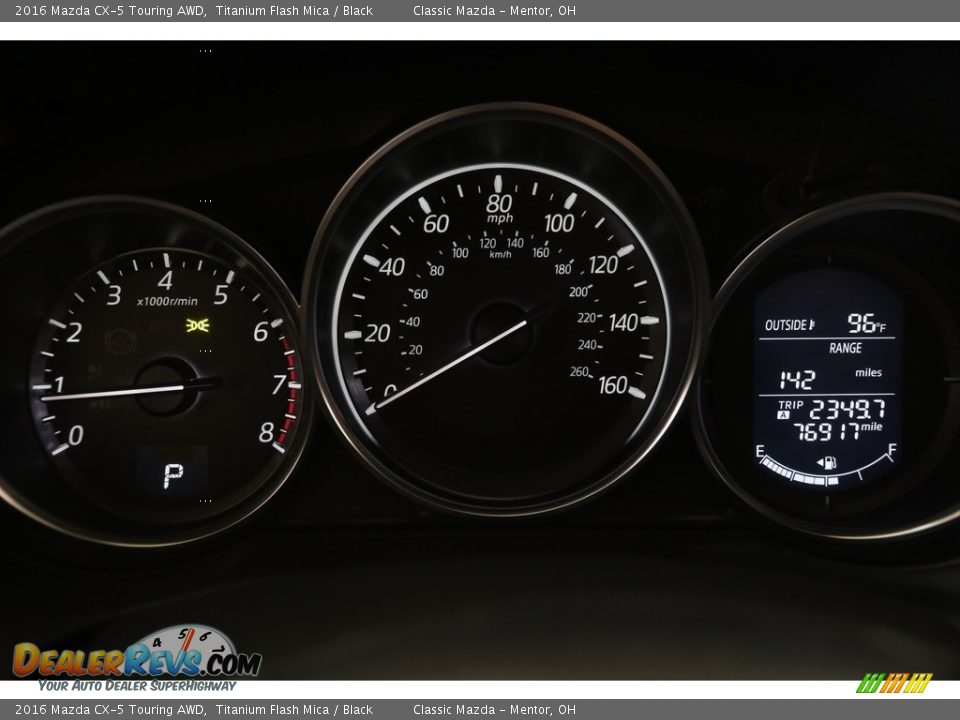The height and width of the screenshot is (720, 960).
Task: Click the DealerRevs.com logo
Action: tap(137, 659)
